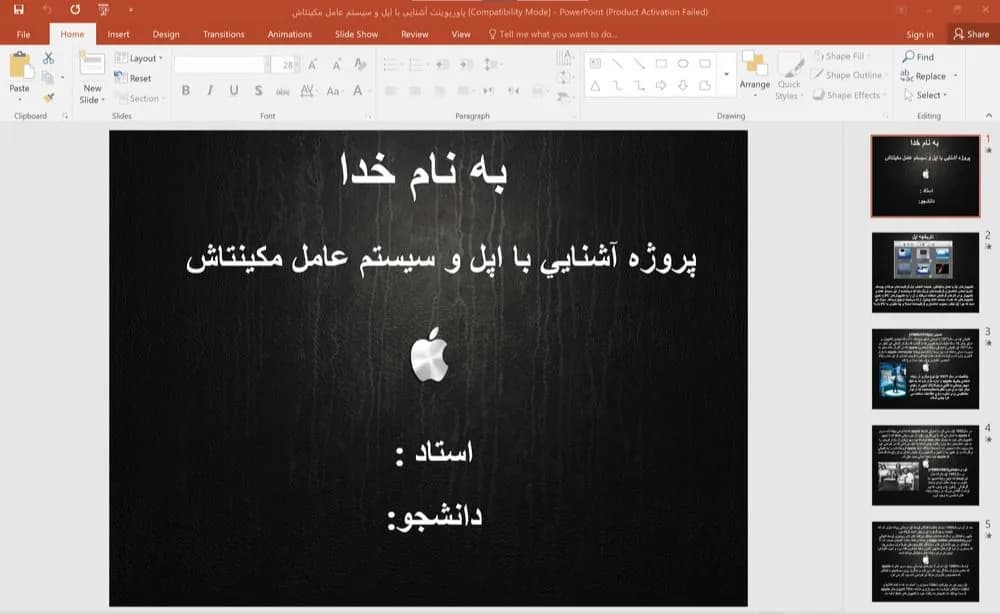Select slide 4 thumbnail

coord(925,465)
